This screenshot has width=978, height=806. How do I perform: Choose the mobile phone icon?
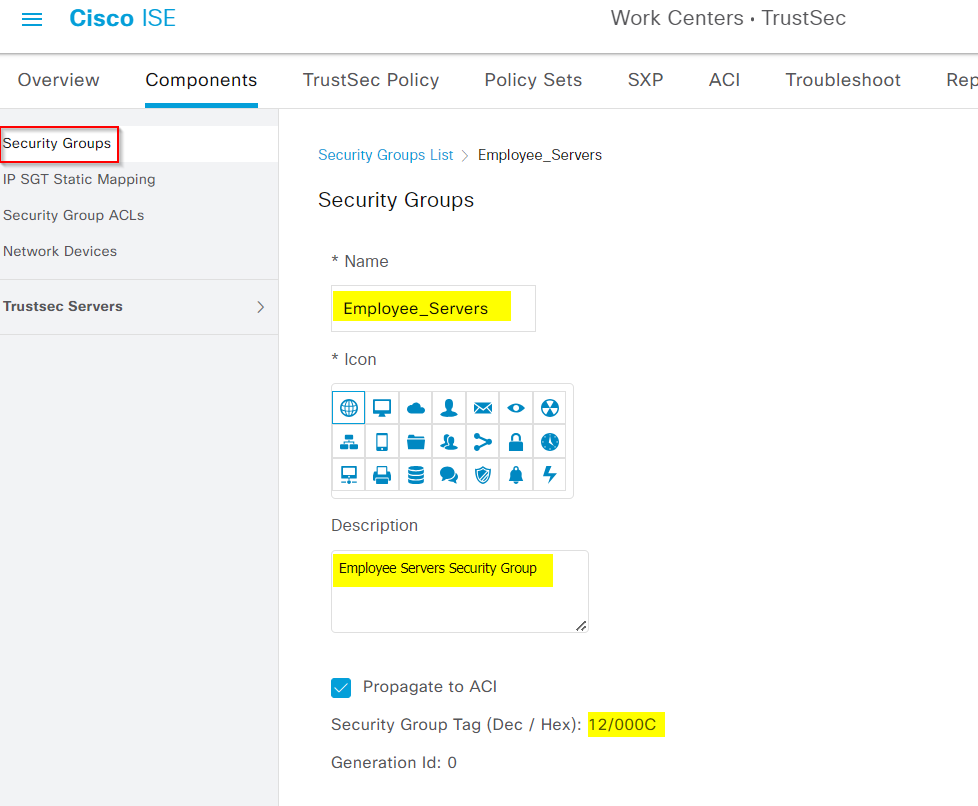point(382,442)
